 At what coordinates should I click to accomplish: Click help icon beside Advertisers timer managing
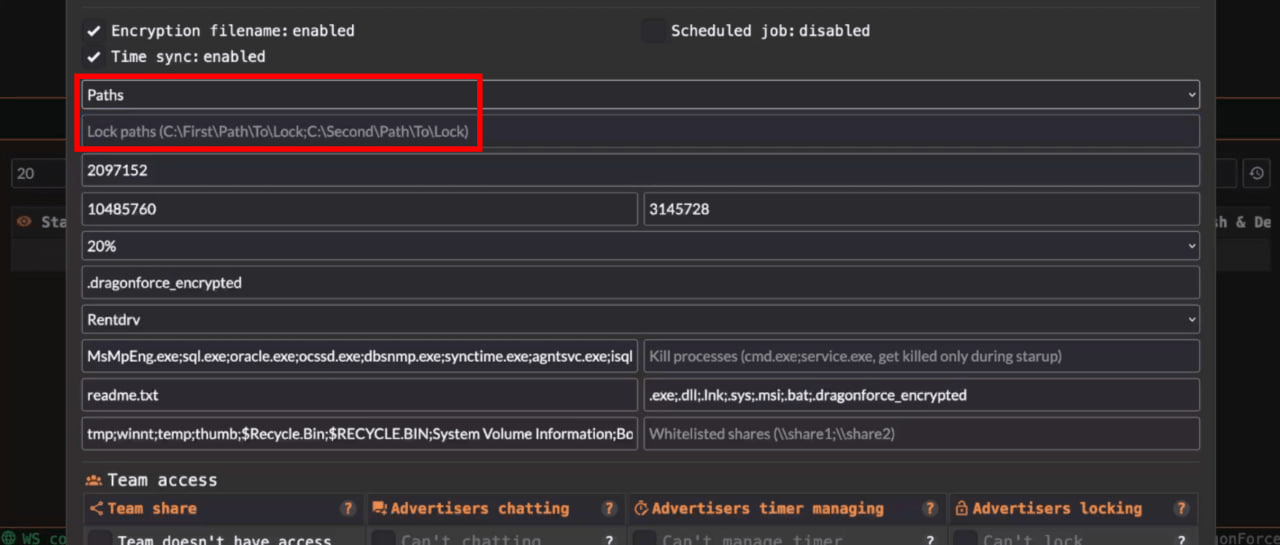(929, 509)
